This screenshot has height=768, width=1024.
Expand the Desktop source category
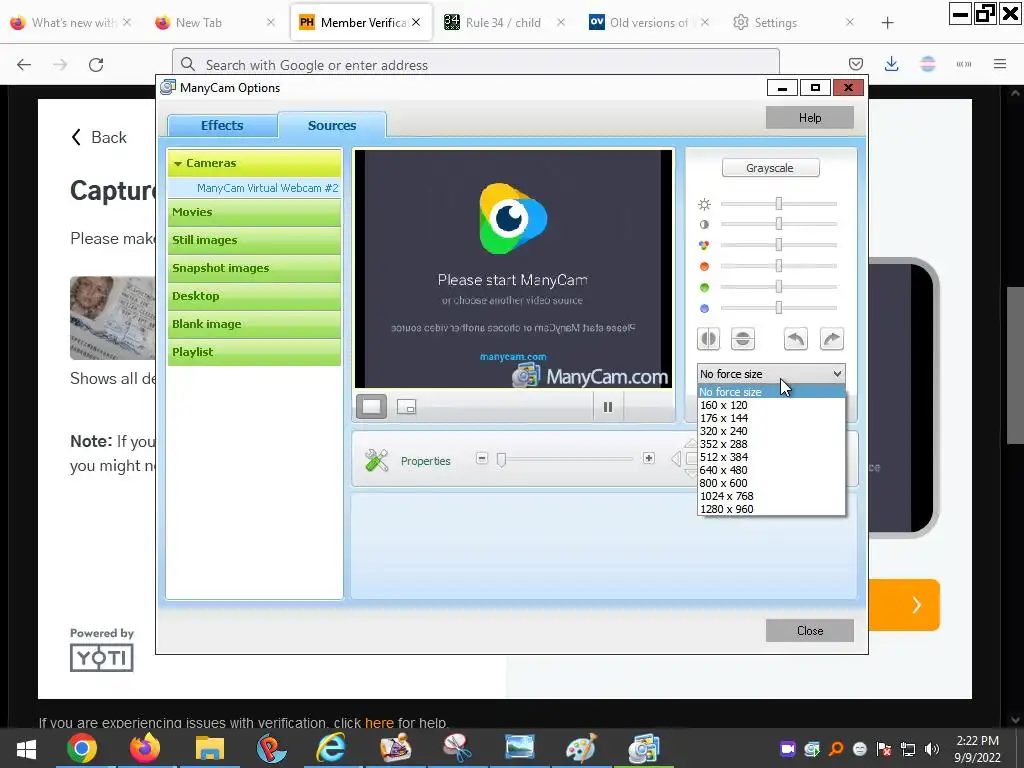(x=254, y=296)
